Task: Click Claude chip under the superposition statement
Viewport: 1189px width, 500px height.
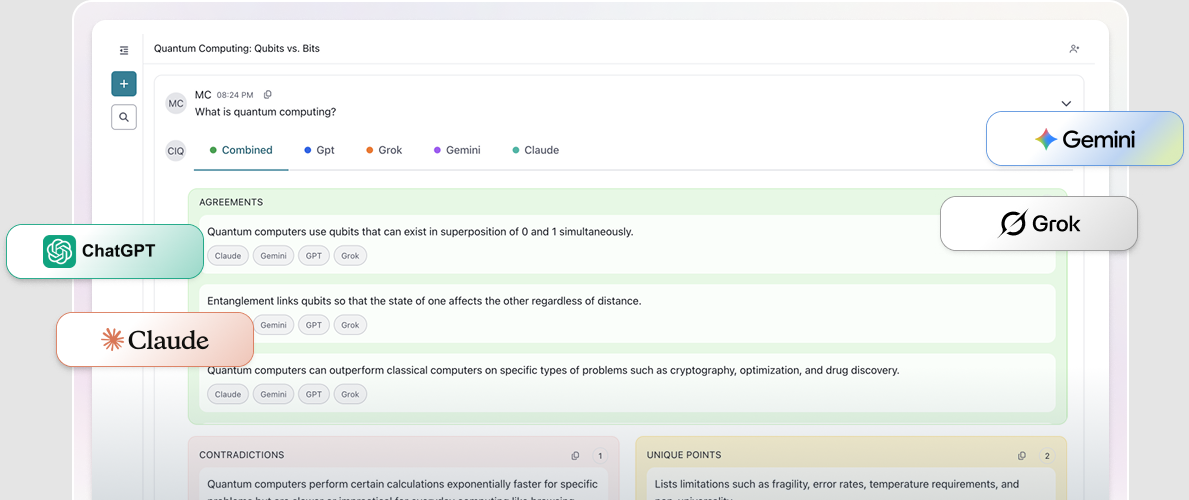Action: coord(227,256)
